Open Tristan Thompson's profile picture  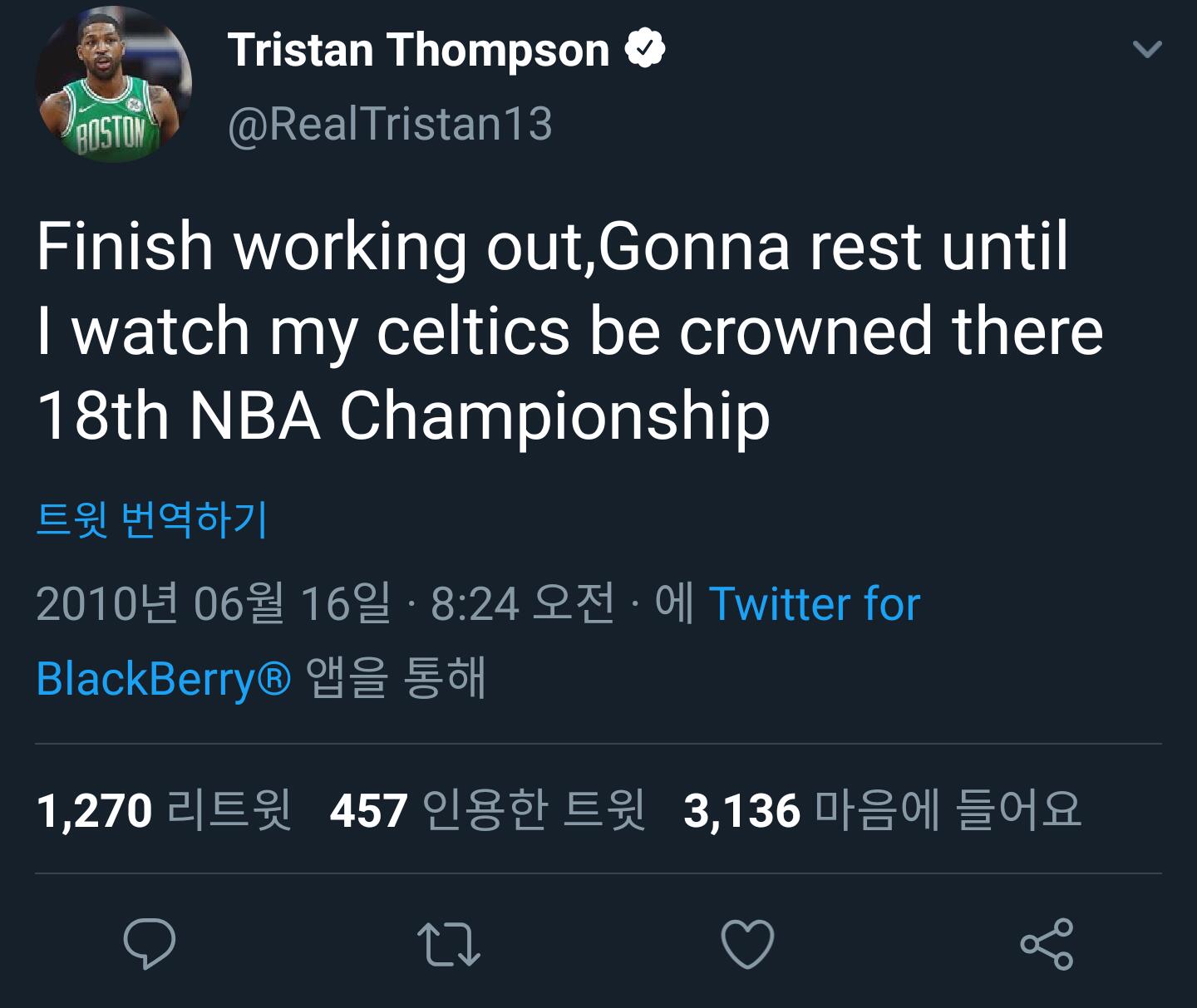pyautogui.click(x=114, y=86)
